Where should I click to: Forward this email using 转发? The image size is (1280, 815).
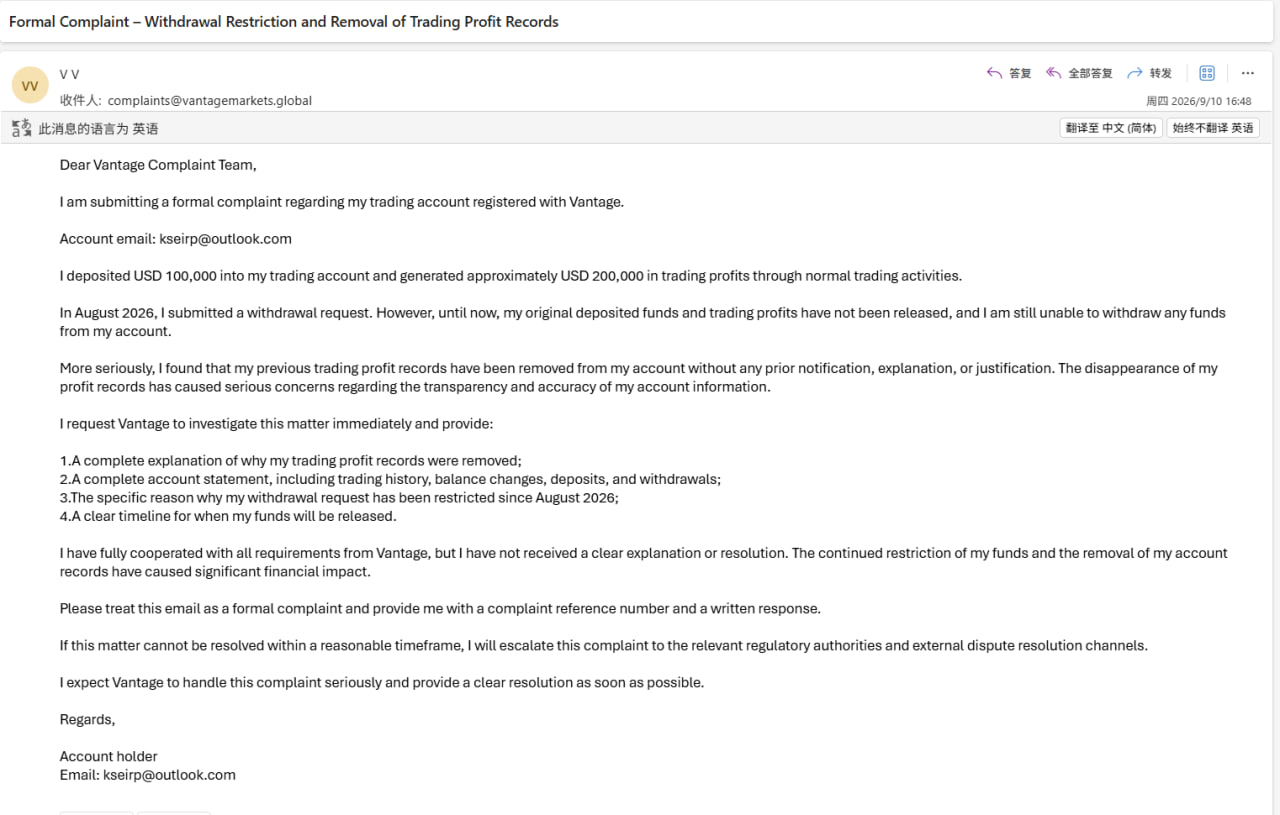click(x=1149, y=73)
